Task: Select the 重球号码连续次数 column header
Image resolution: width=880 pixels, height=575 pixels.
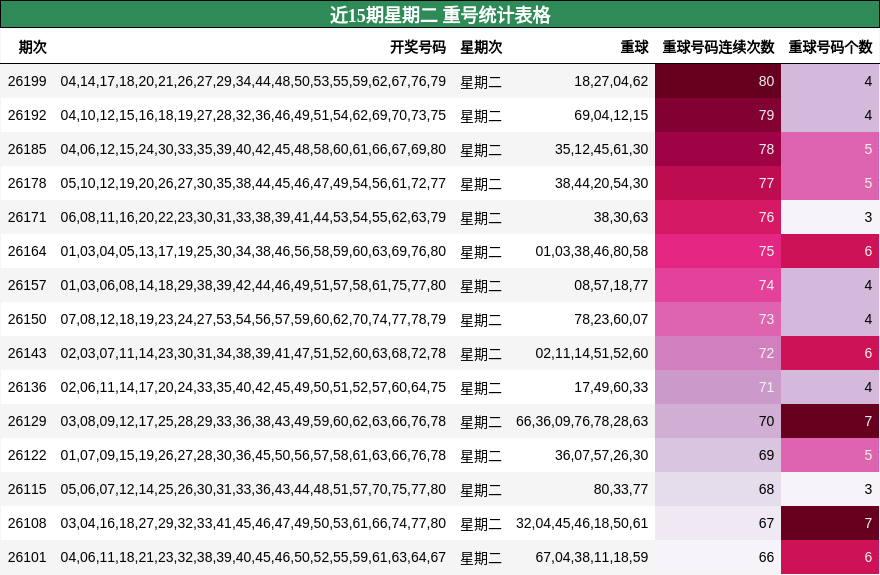Action: (718, 47)
